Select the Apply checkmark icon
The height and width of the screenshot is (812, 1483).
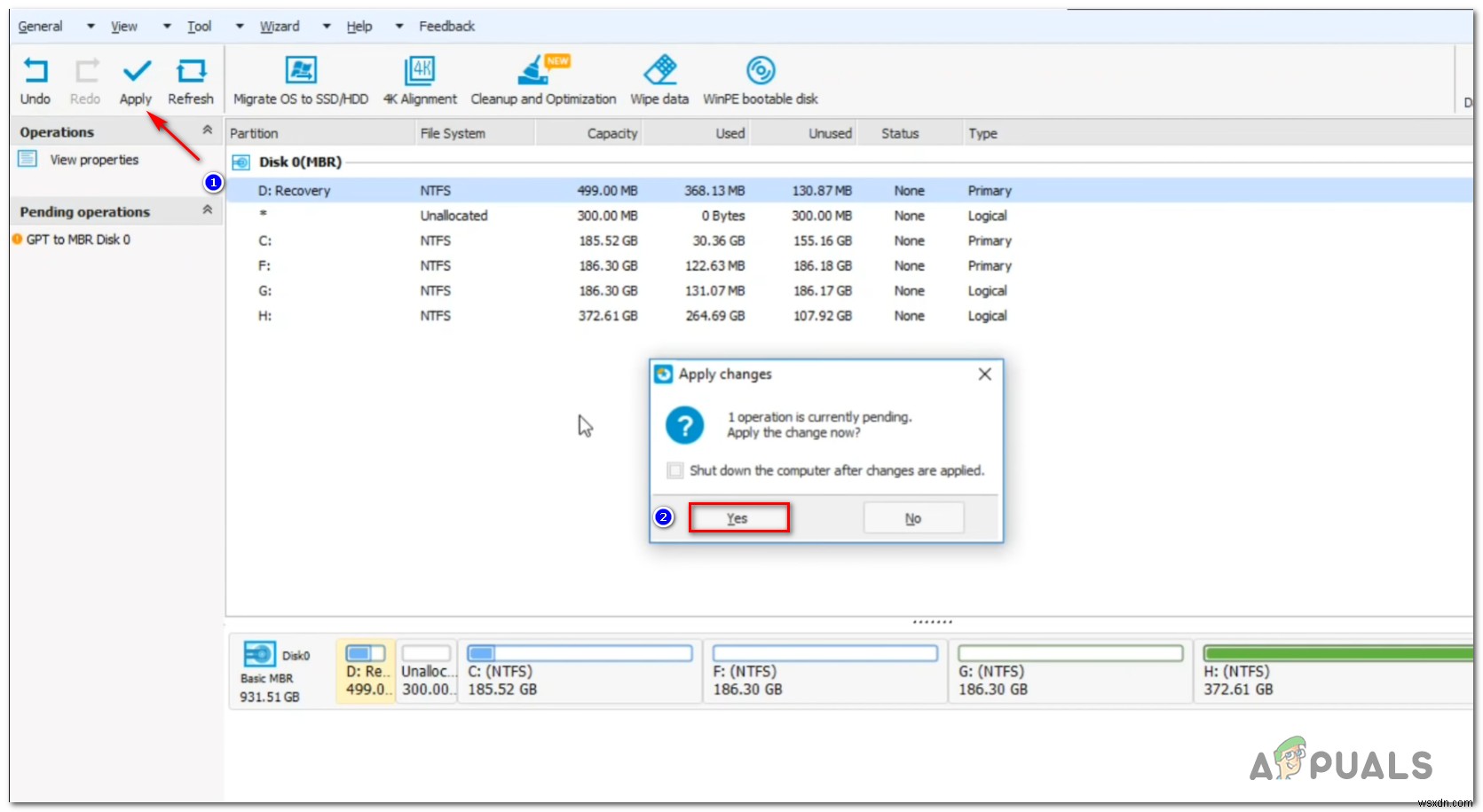point(136,80)
